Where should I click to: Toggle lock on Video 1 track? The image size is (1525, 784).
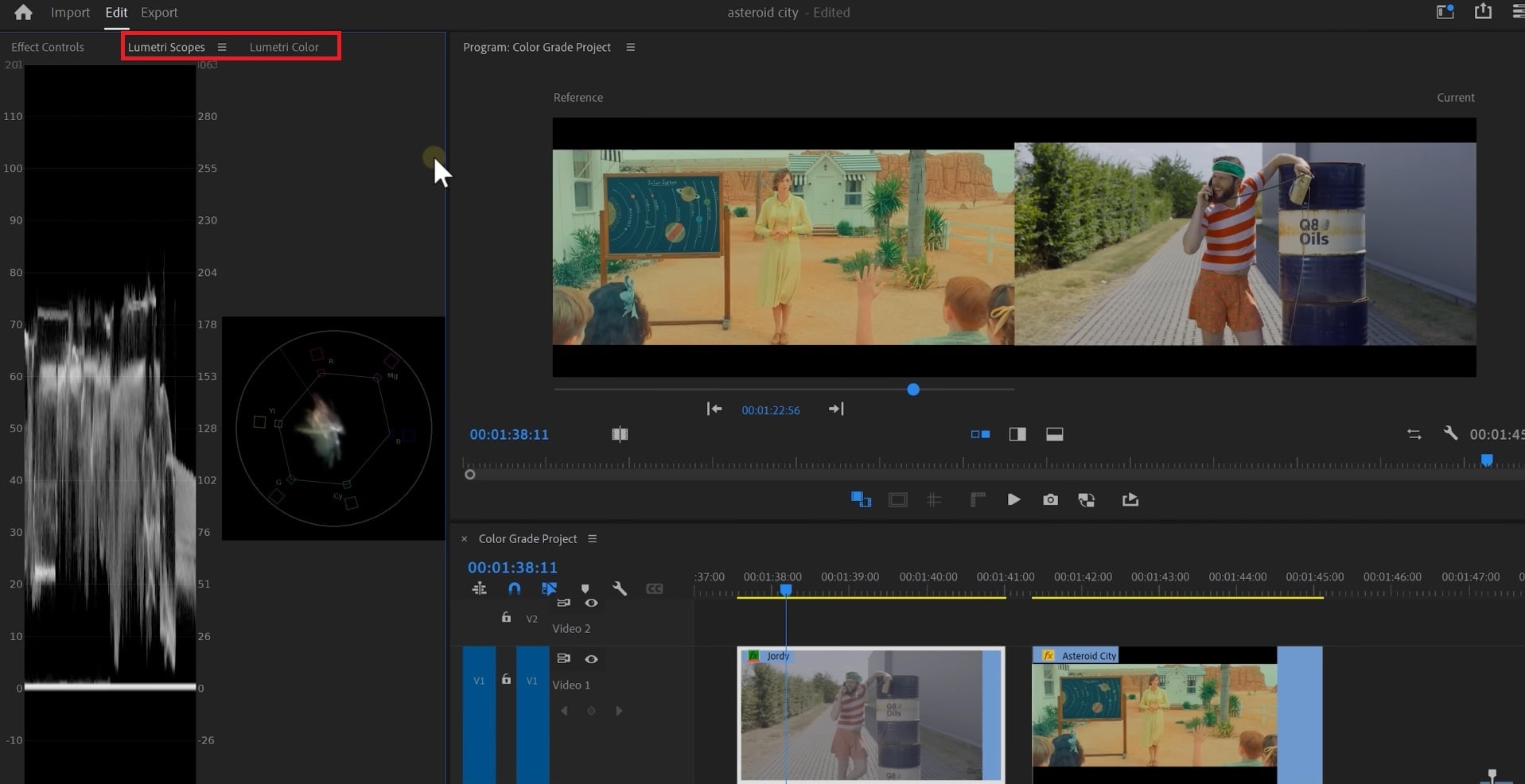coord(506,680)
